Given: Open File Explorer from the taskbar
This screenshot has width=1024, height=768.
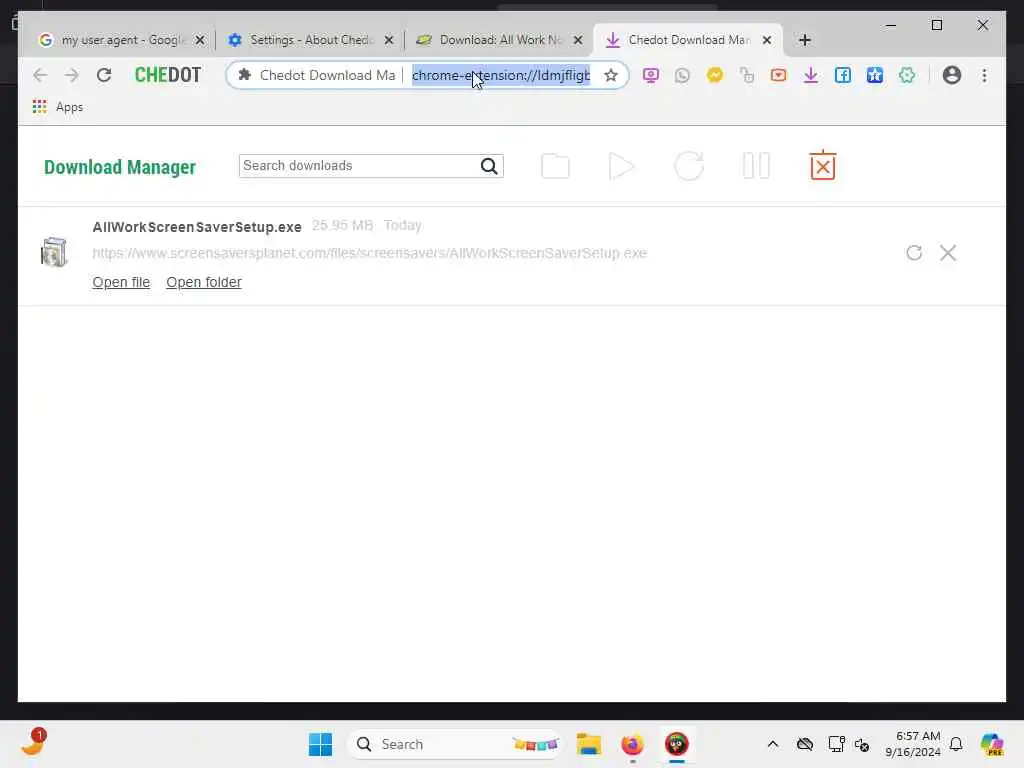Looking at the screenshot, I should [x=588, y=744].
